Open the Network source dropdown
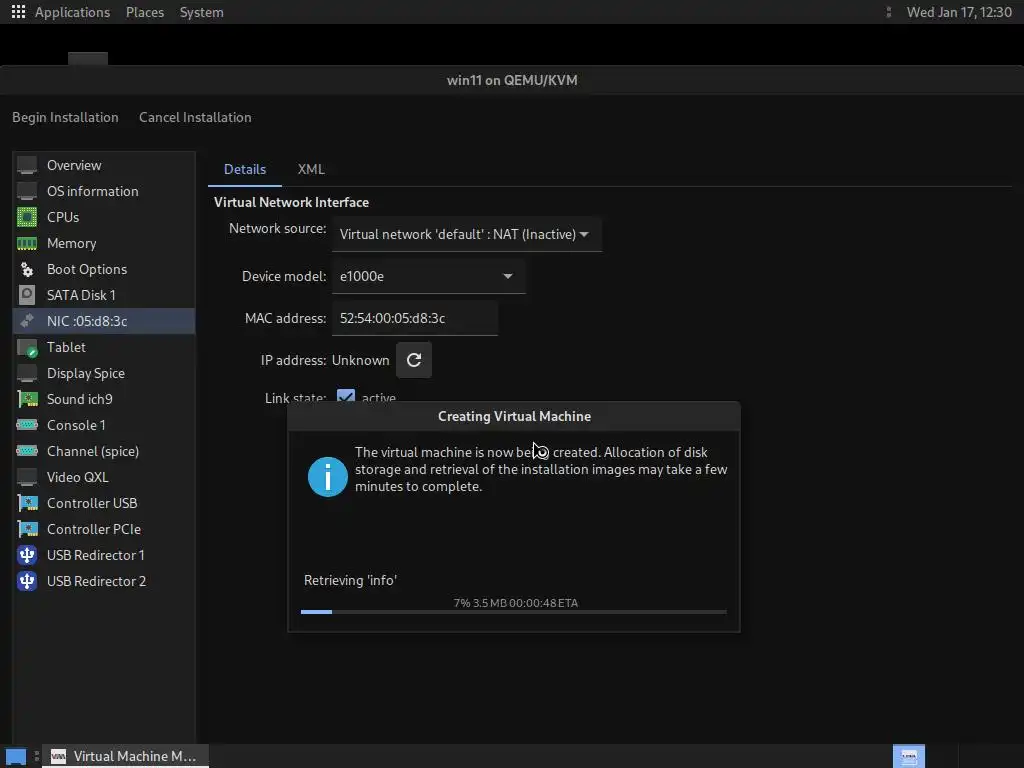The image size is (1024, 768). 466,234
